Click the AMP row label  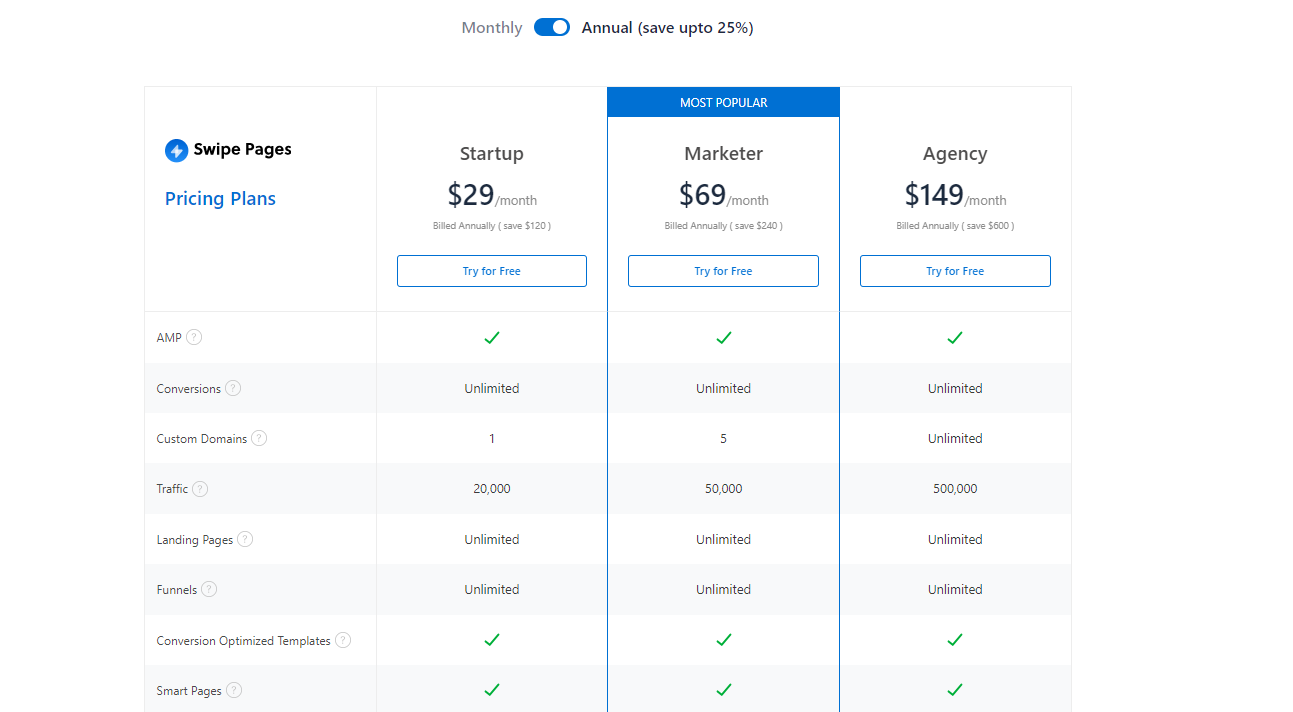169,338
